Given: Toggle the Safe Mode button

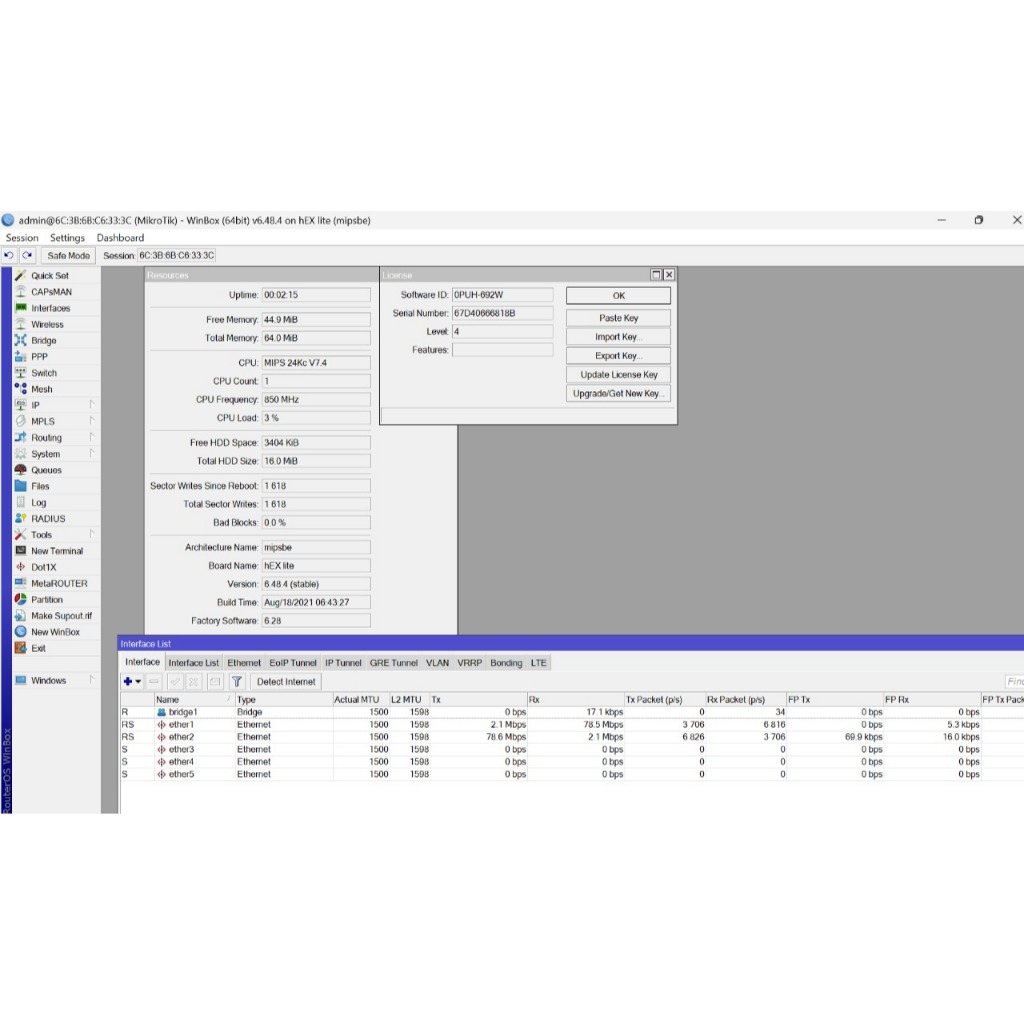Looking at the screenshot, I should pos(69,256).
